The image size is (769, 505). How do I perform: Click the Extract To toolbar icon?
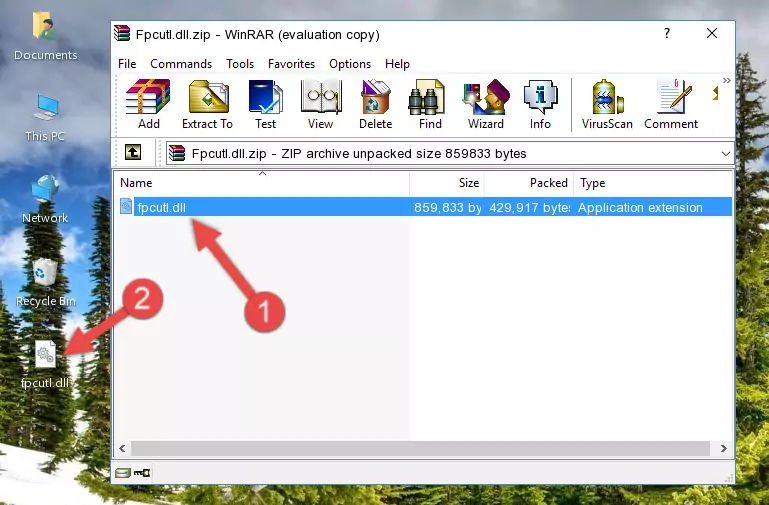coord(207,104)
